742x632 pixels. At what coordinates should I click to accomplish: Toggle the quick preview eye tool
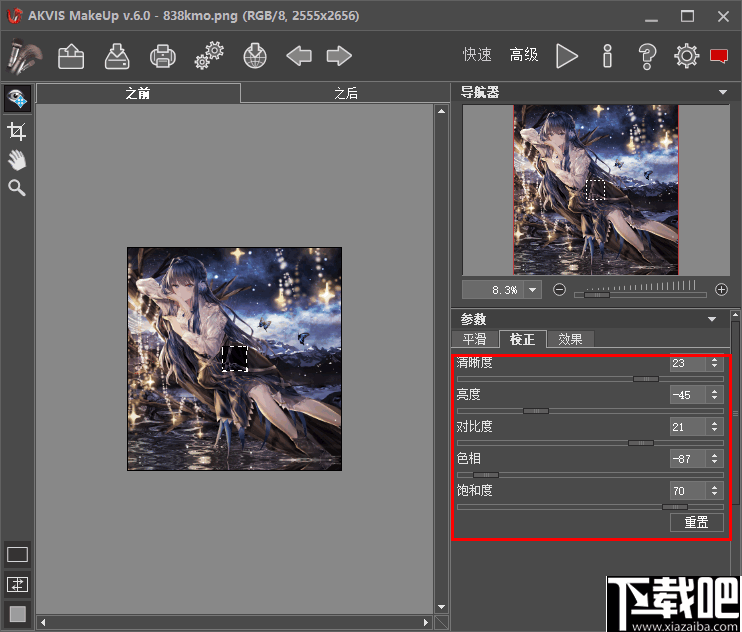(17, 99)
